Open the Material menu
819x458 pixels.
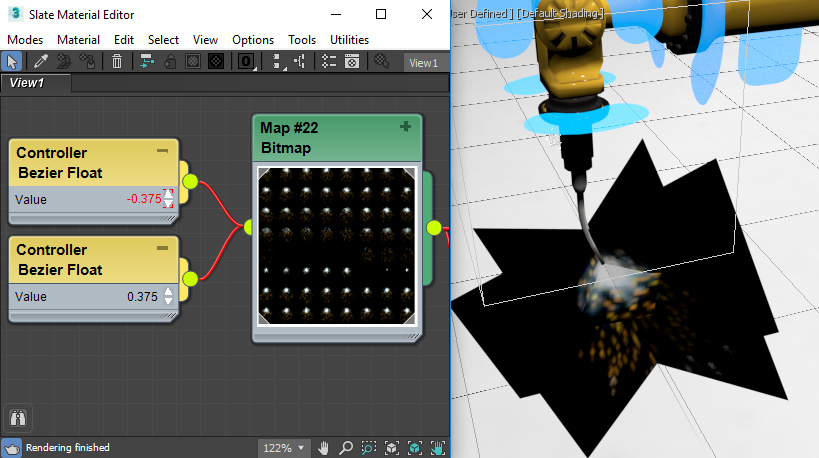coord(78,40)
